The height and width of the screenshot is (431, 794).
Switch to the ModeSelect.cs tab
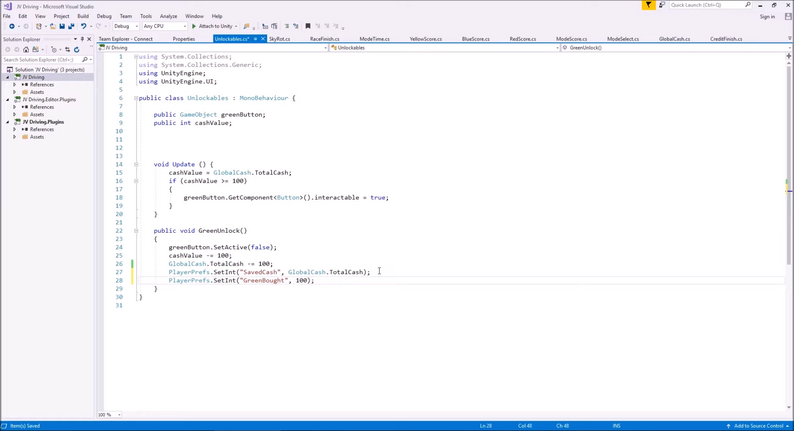[x=623, y=39]
